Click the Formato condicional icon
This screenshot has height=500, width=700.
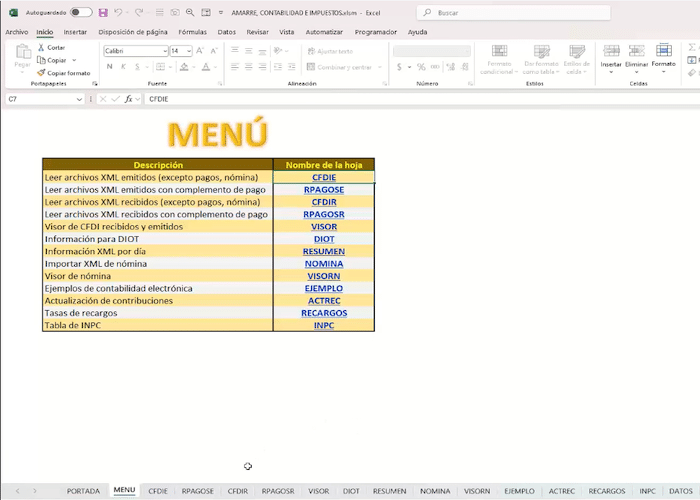[499, 50]
